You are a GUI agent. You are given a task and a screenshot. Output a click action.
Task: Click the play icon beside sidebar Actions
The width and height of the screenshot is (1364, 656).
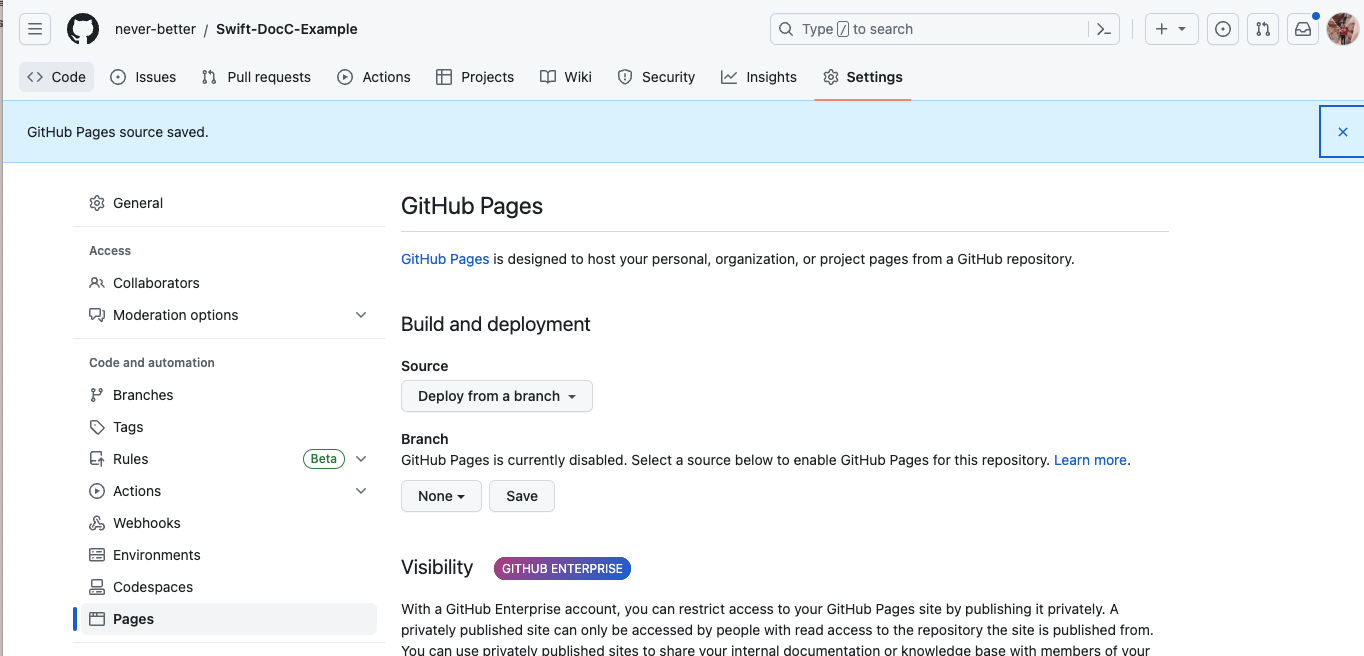point(97,491)
